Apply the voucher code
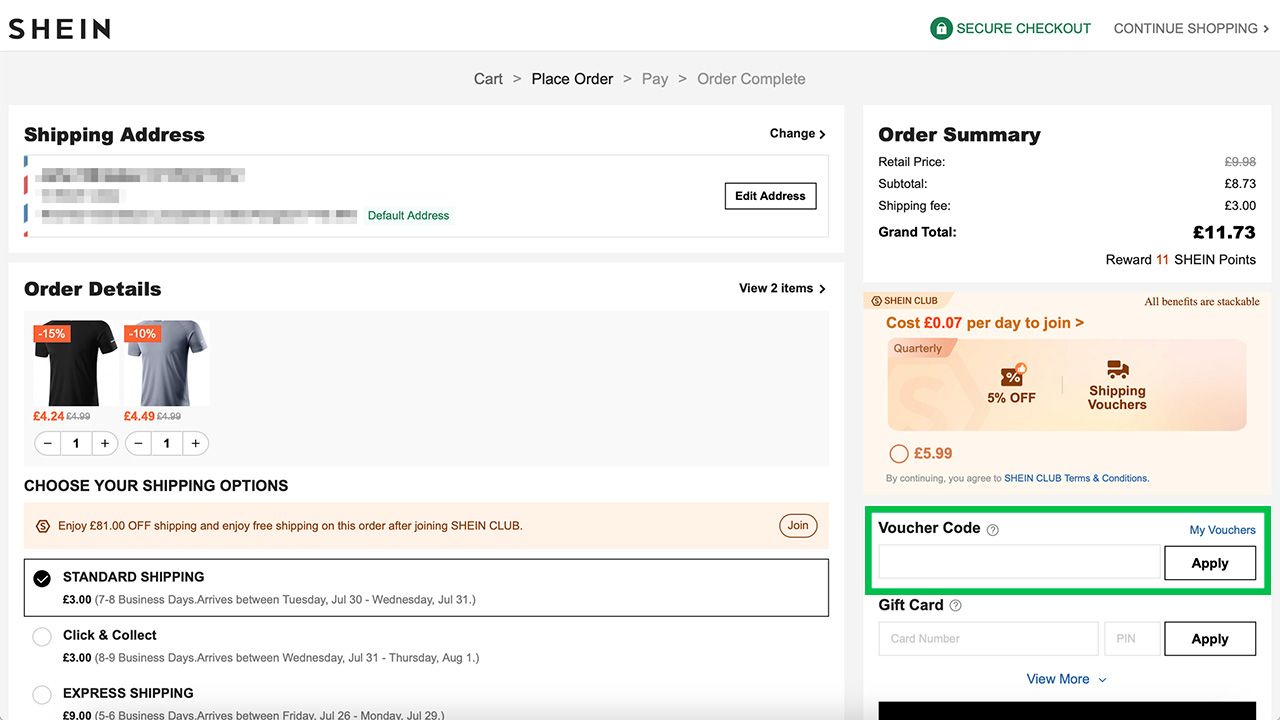 (x=1210, y=563)
